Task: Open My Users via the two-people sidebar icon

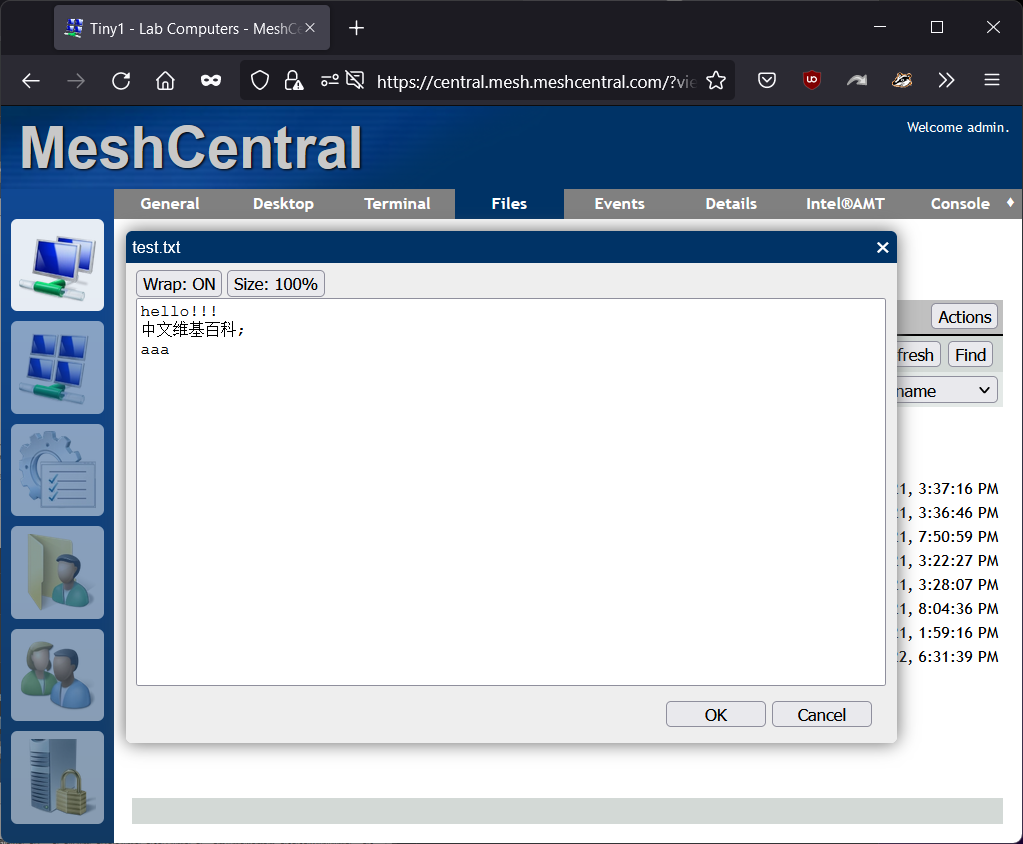Action: point(57,674)
